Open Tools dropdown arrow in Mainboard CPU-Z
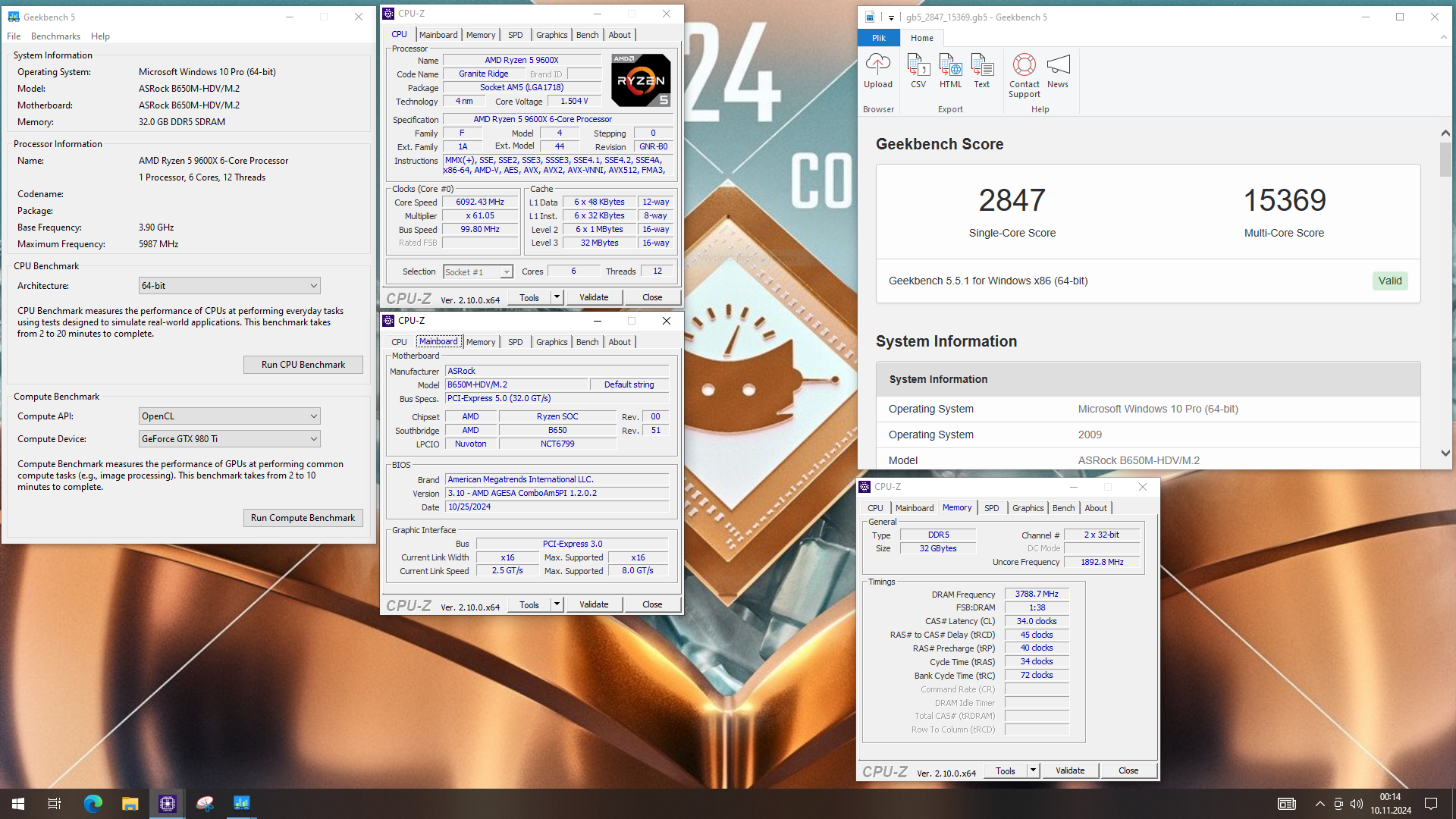The image size is (1456, 819). point(557,604)
